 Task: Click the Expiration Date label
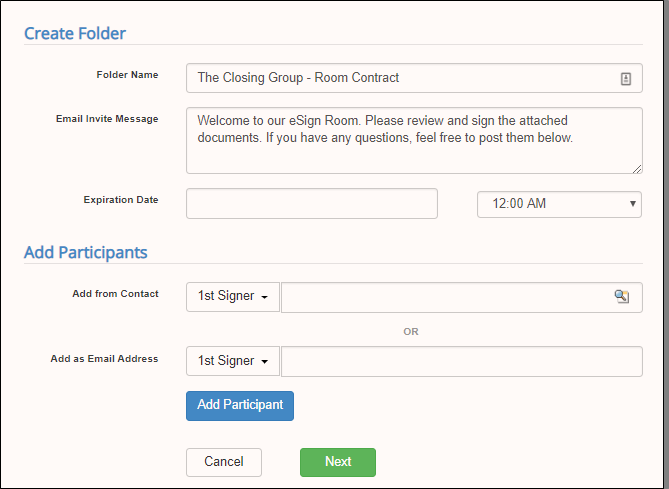click(x=121, y=200)
